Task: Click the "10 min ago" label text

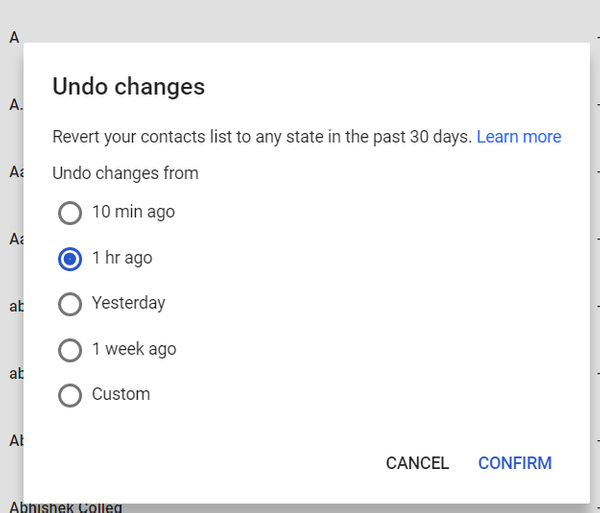Action: (x=133, y=212)
